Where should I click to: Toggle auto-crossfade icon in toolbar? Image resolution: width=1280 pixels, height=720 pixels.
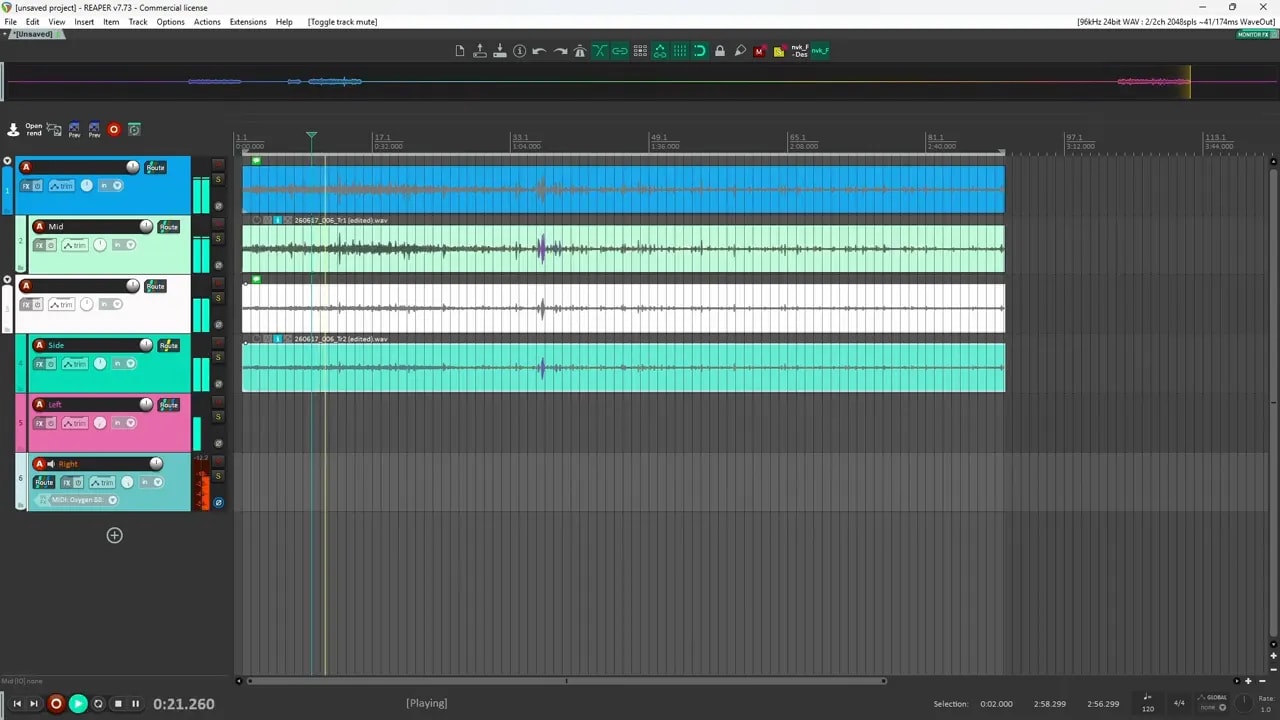[600, 51]
